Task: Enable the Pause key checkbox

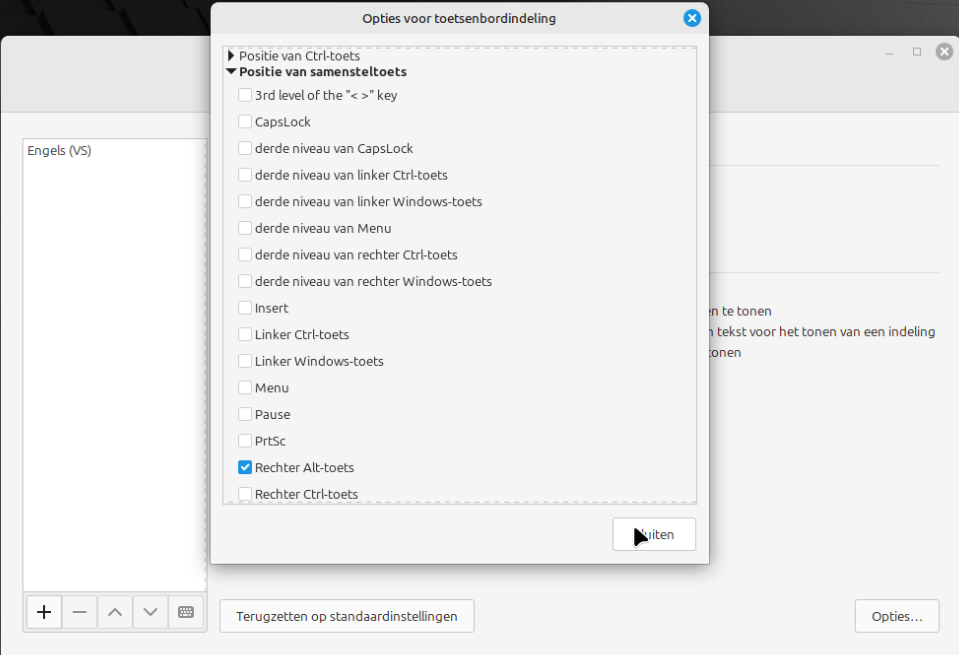Action: [x=245, y=414]
